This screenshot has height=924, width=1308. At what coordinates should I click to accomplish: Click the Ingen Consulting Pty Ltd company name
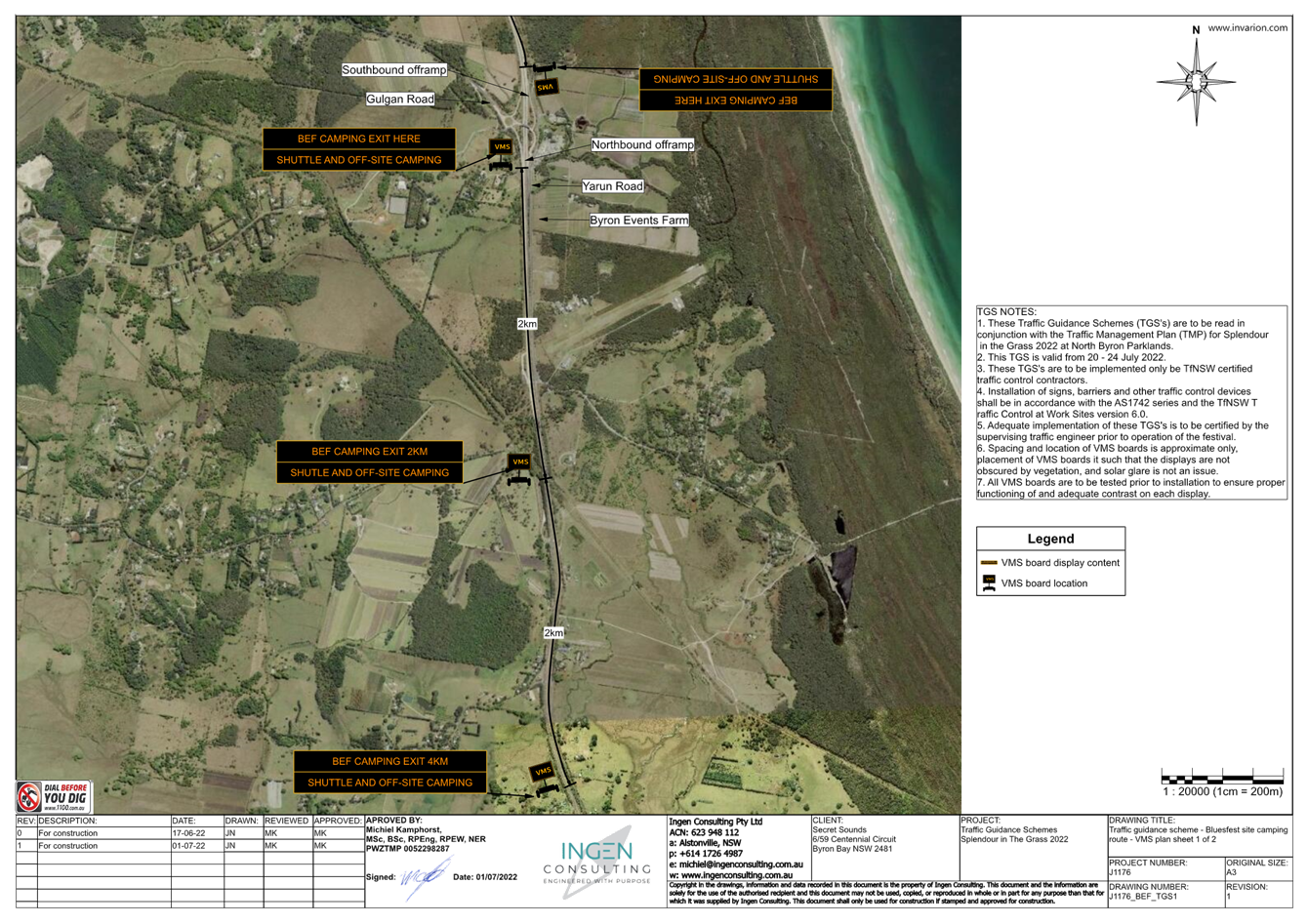pyautogui.click(x=715, y=823)
